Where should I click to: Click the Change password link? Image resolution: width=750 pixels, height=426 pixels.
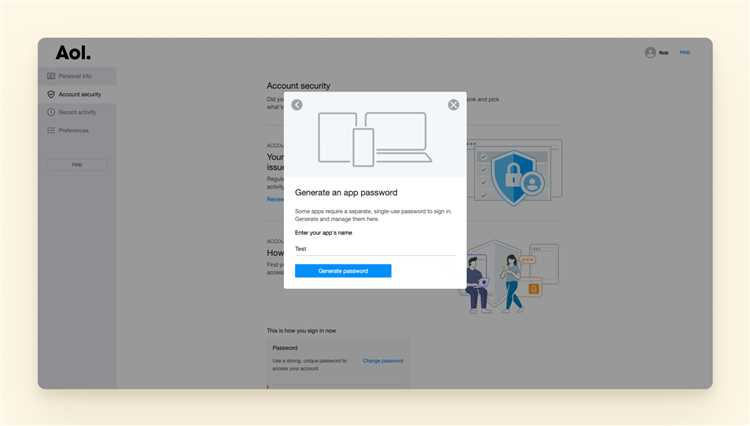[383, 361]
